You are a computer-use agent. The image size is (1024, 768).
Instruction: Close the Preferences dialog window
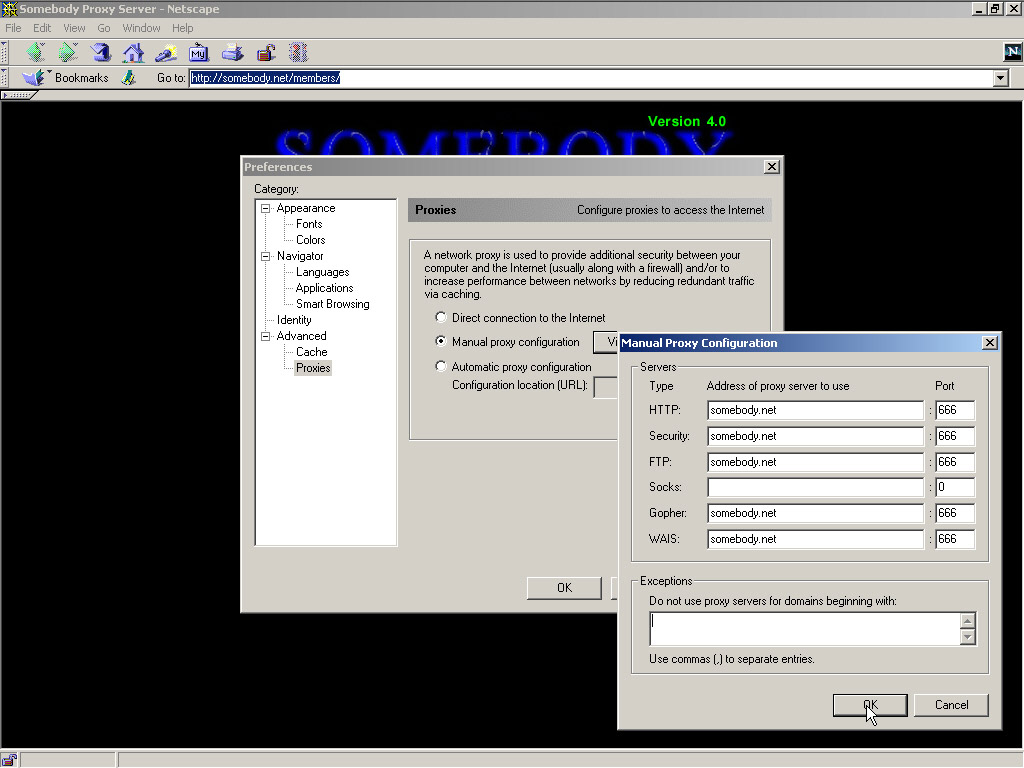pyautogui.click(x=771, y=167)
